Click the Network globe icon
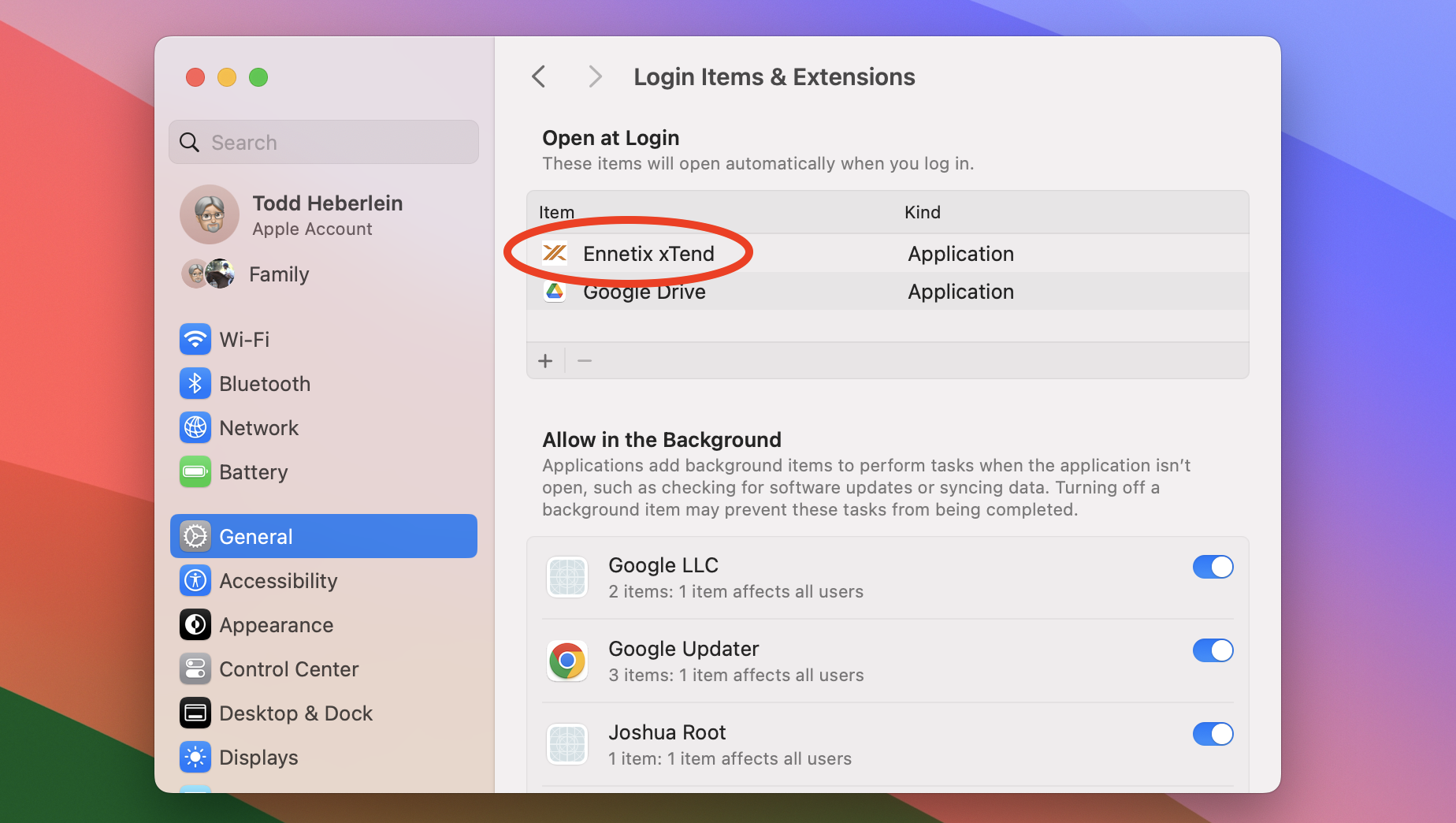This screenshot has width=1456, height=823. 195,428
